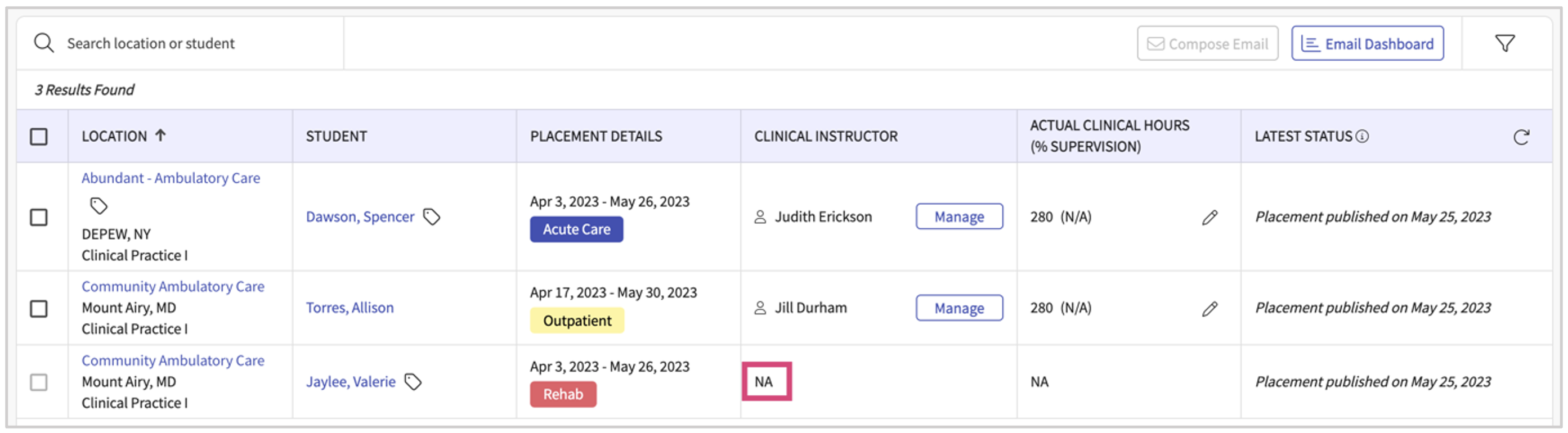This screenshot has height=433, width=1568.
Task: Click the pencil edit icon for Dawson's hours
Action: click(1209, 217)
